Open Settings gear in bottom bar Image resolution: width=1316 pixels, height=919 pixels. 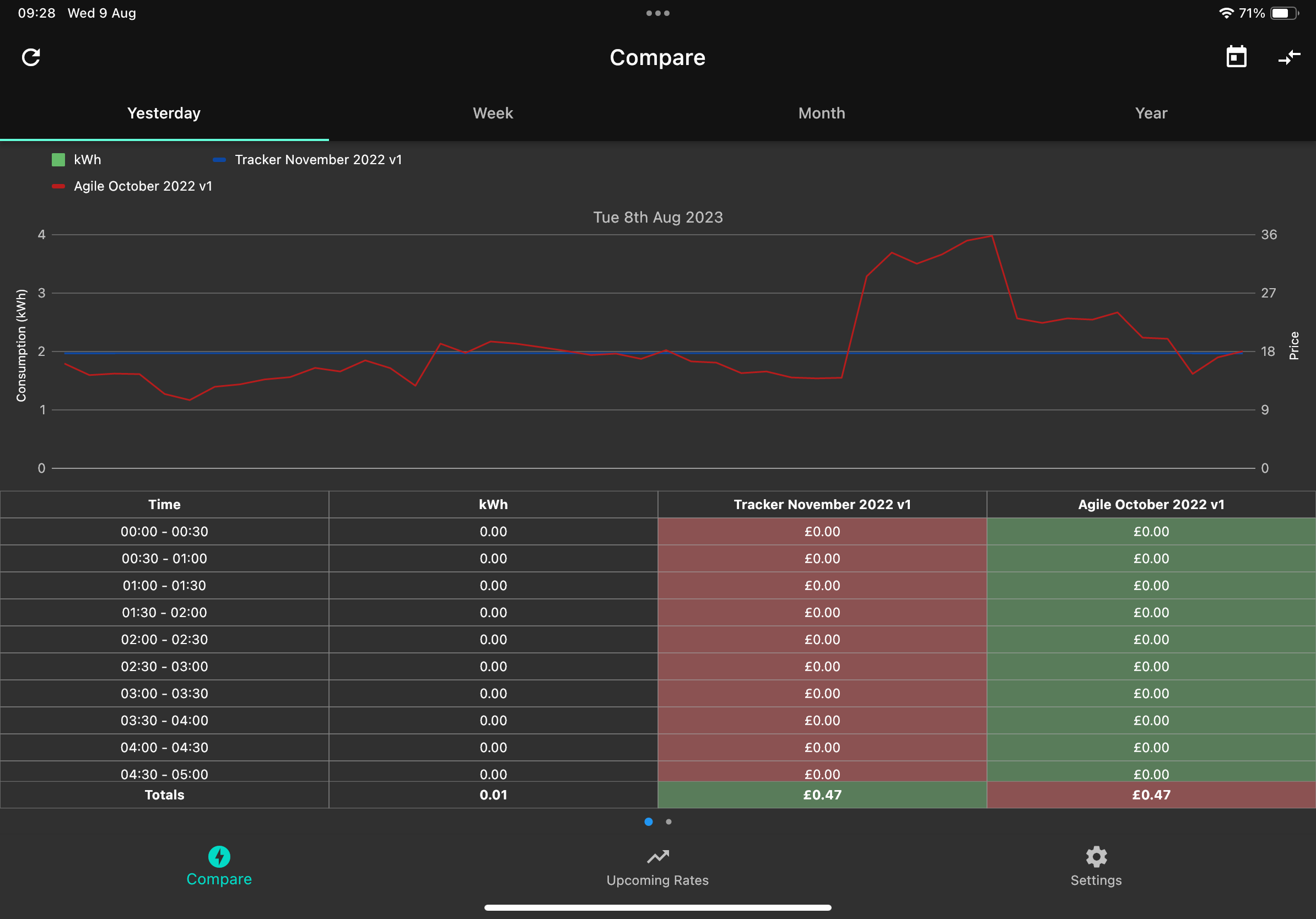click(1096, 867)
